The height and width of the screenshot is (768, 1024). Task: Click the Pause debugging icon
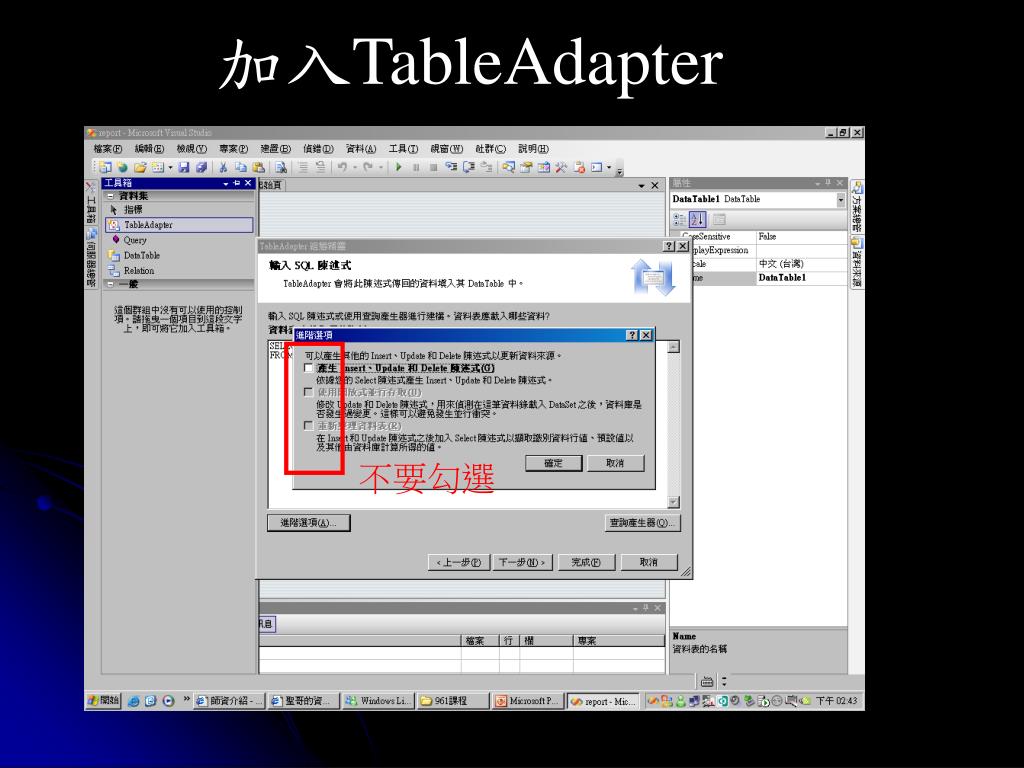416,167
